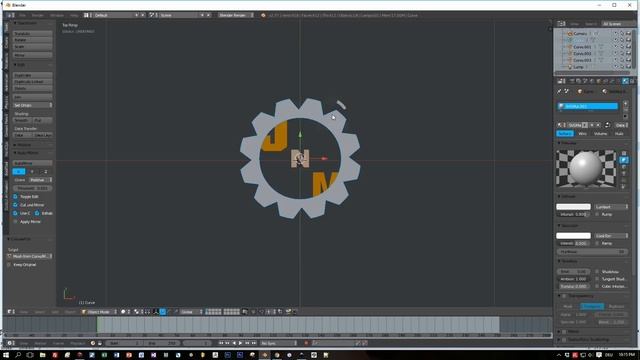The image size is (640, 360).
Task: Click the Join button
Action: [x=32, y=97]
